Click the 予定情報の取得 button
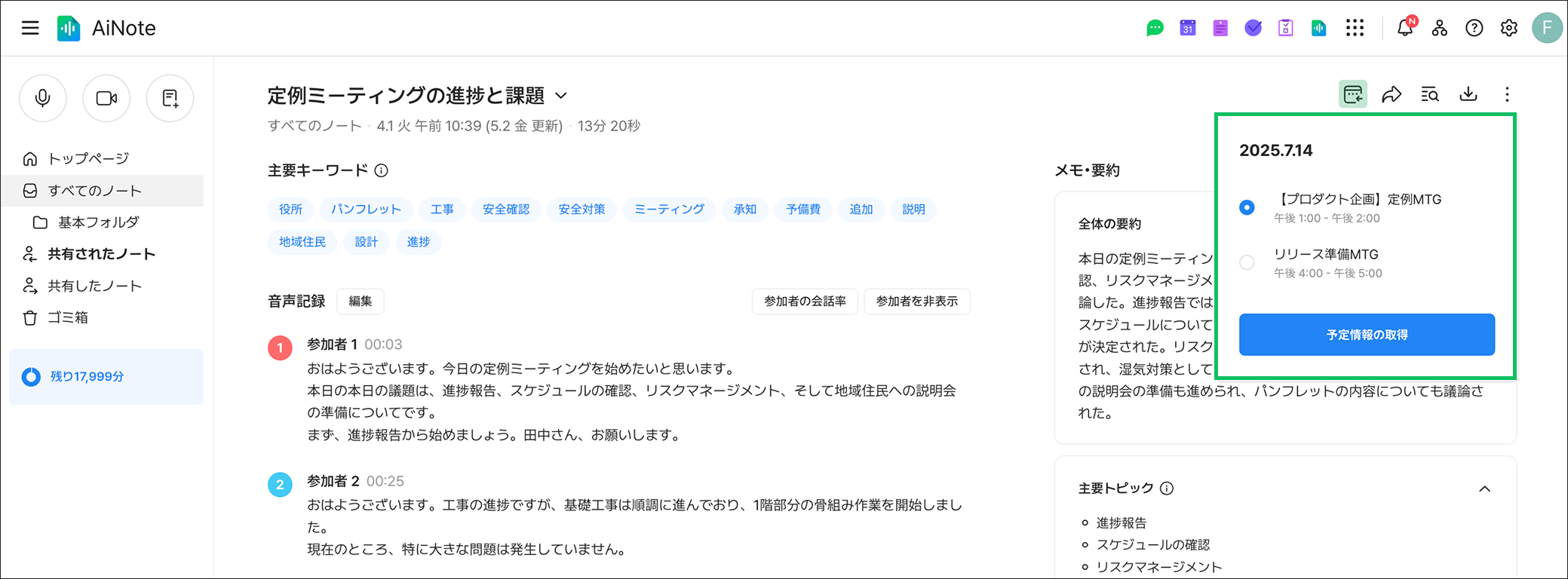1568x579 pixels. coord(1367,335)
